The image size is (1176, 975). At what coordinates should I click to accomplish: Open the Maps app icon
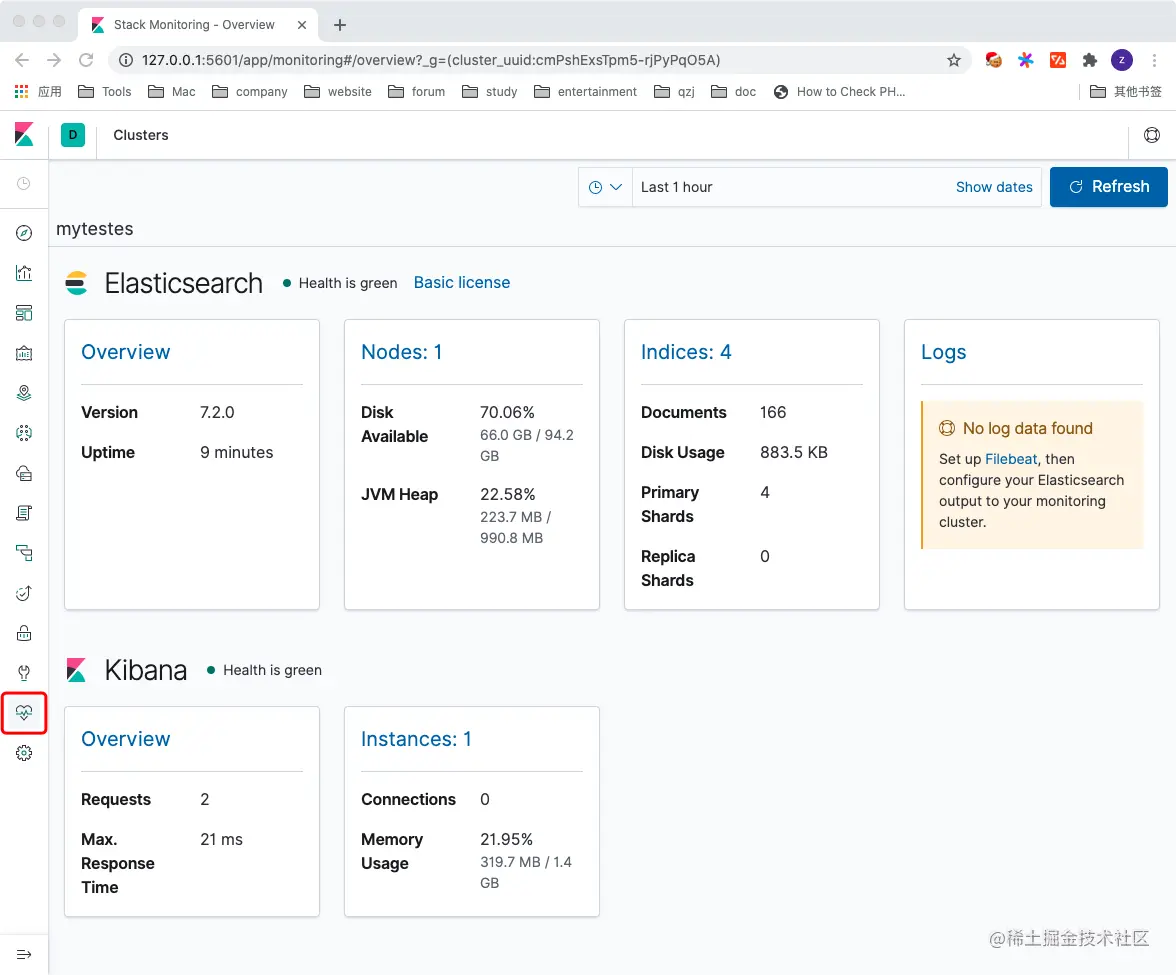click(x=24, y=392)
